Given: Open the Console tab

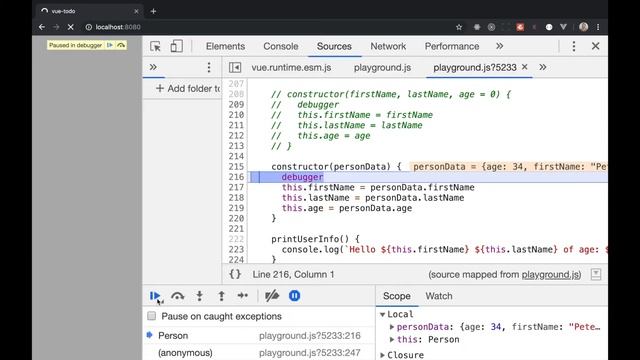Looking at the screenshot, I should coord(280,47).
